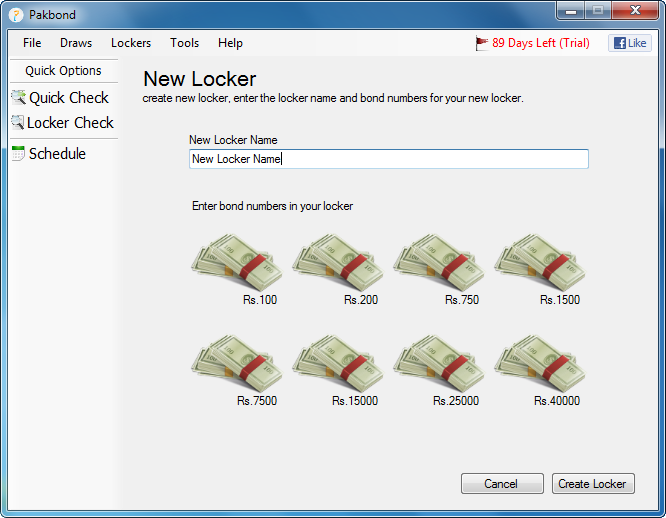Open the Rs.7500 bond money icon
The height and width of the screenshot is (518, 666).
click(237, 364)
